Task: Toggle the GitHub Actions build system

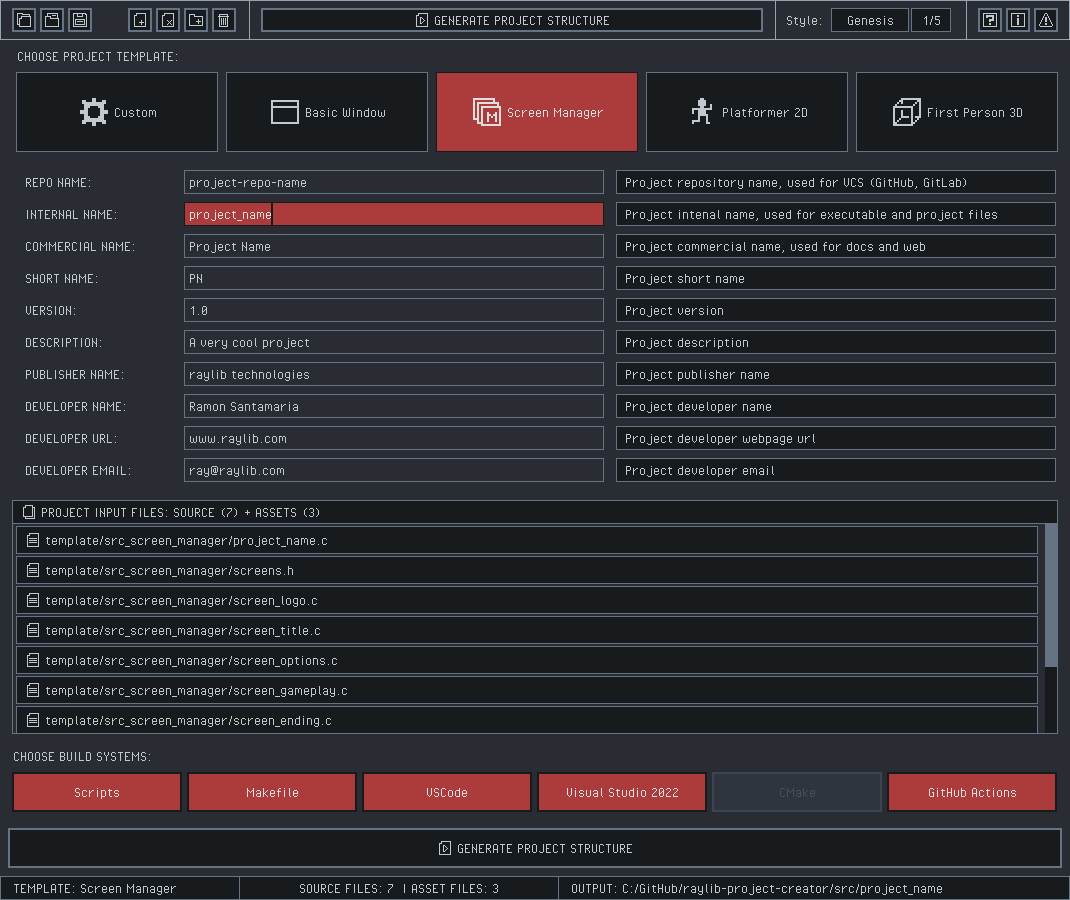Action: [972, 792]
